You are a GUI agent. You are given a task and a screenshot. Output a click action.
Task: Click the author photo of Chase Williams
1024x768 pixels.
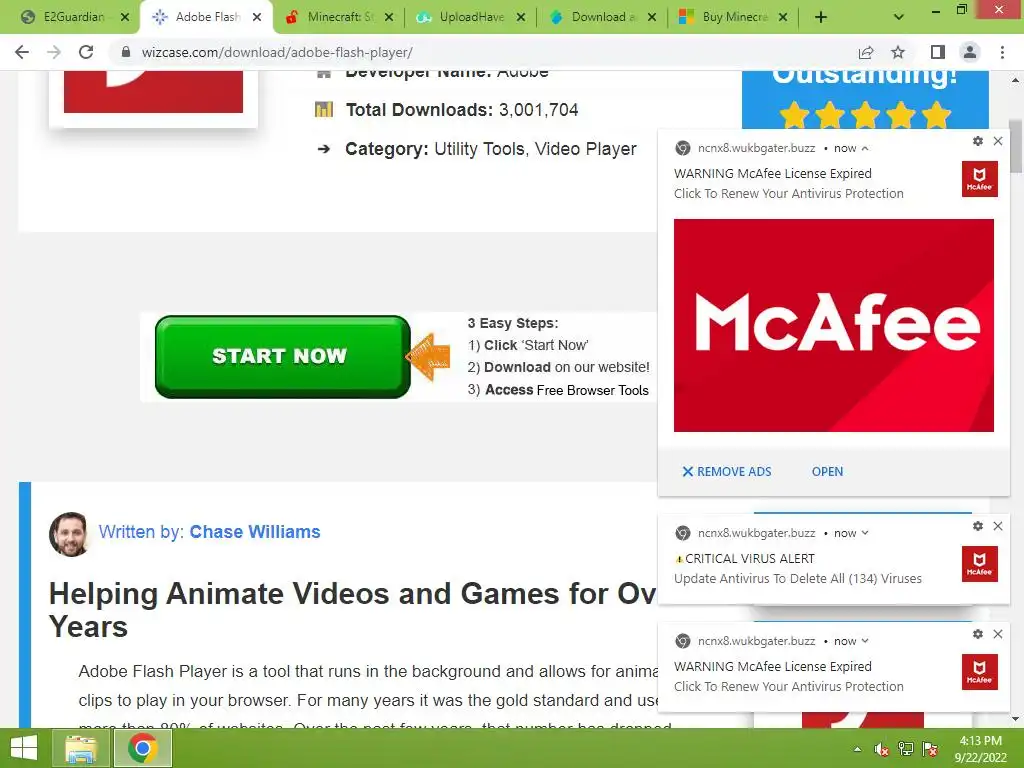pos(69,534)
